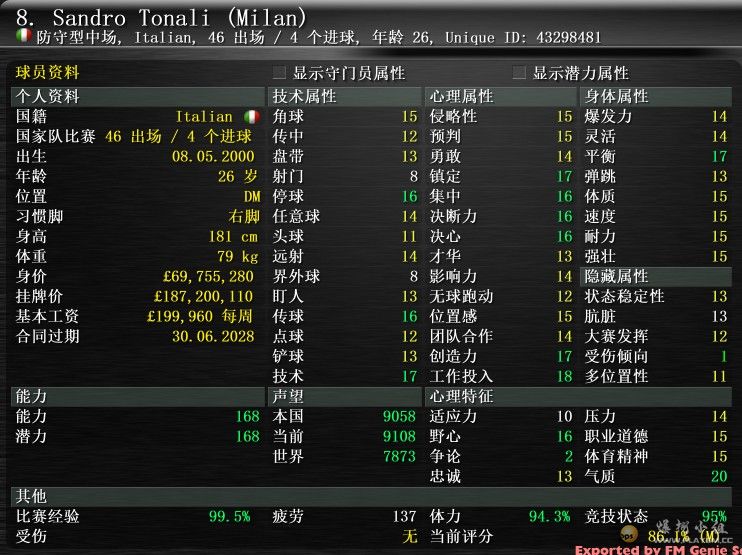The width and height of the screenshot is (742, 555).
Task: Click the 个人资料 section header
Action: (48, 97)
